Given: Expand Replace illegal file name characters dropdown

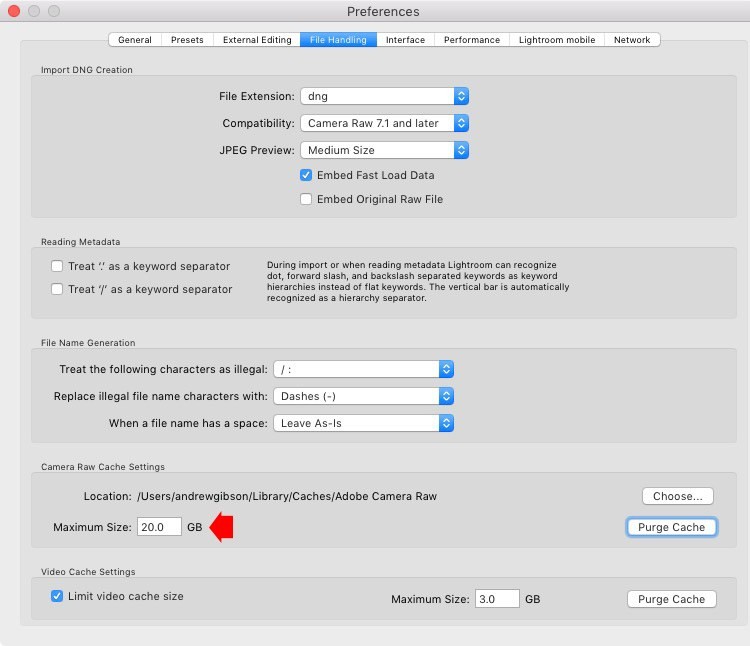Looking at the screenshot, I should [364, 396].
